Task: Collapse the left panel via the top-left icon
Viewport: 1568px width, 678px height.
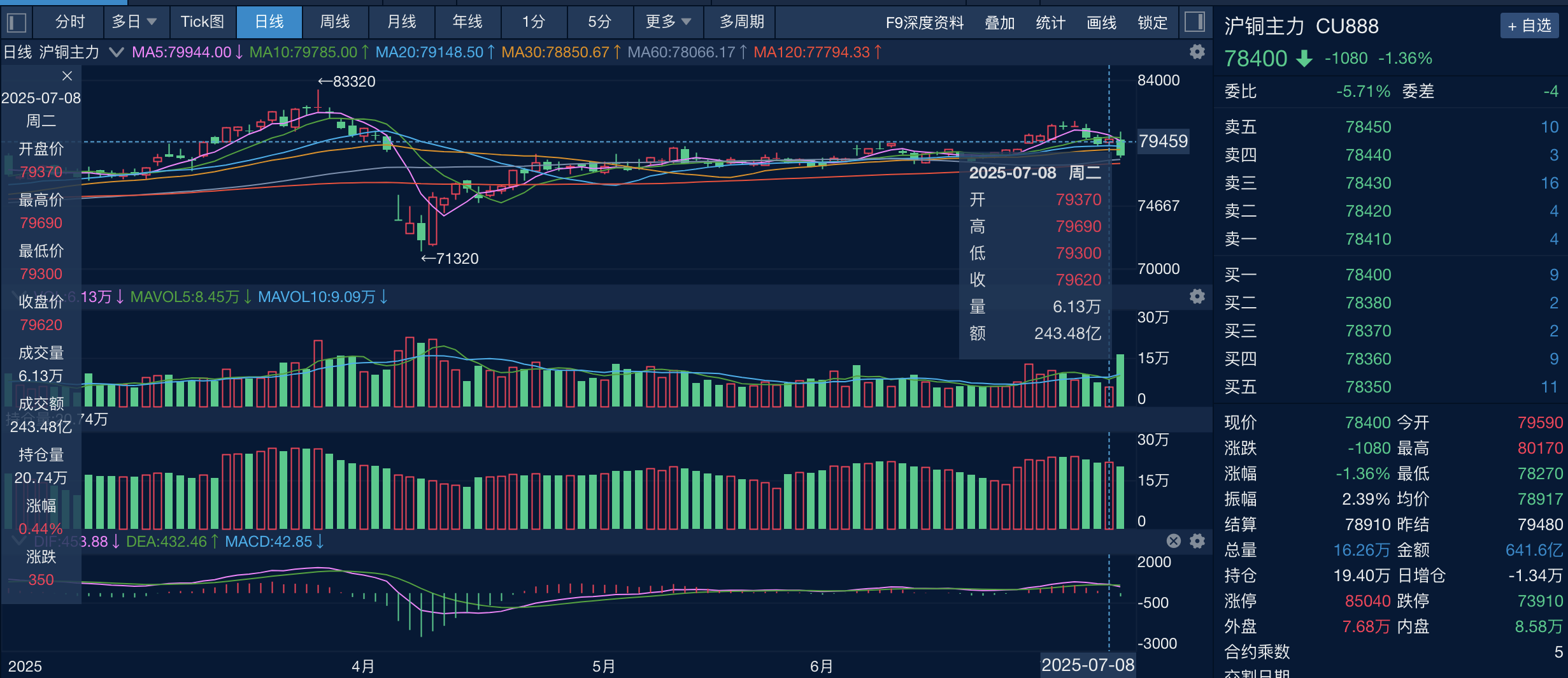Action: [16, 21]
